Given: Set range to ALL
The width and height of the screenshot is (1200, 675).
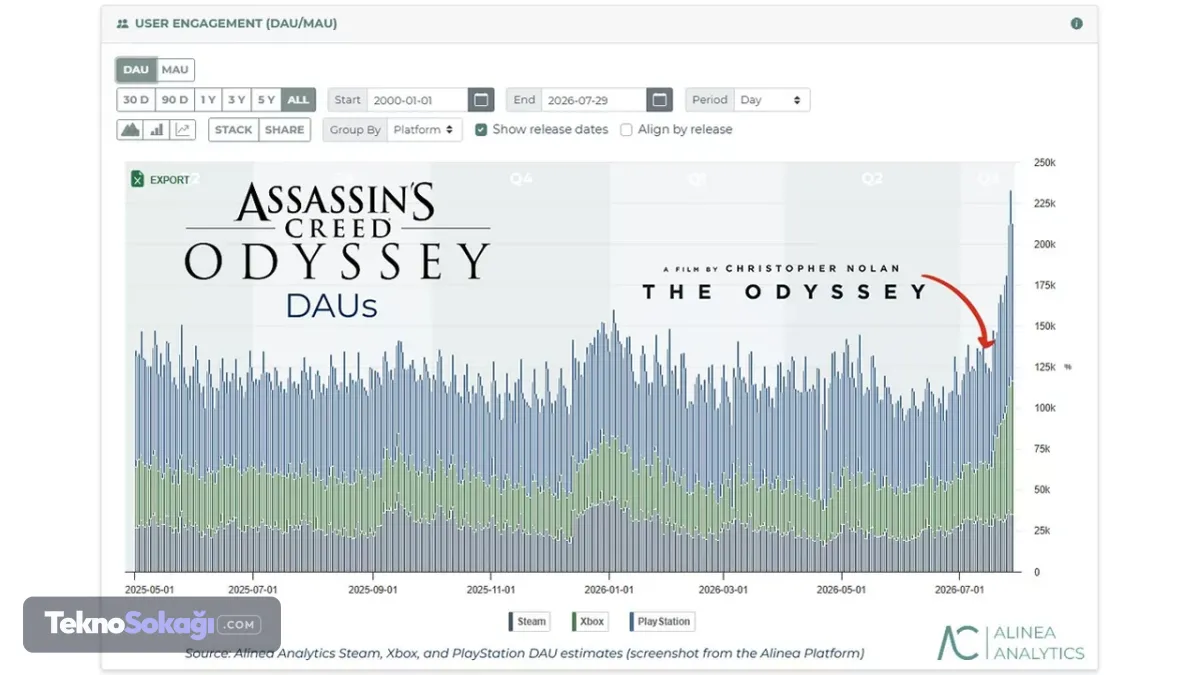Looking at the screenshot, I should (x=298, y=100).
